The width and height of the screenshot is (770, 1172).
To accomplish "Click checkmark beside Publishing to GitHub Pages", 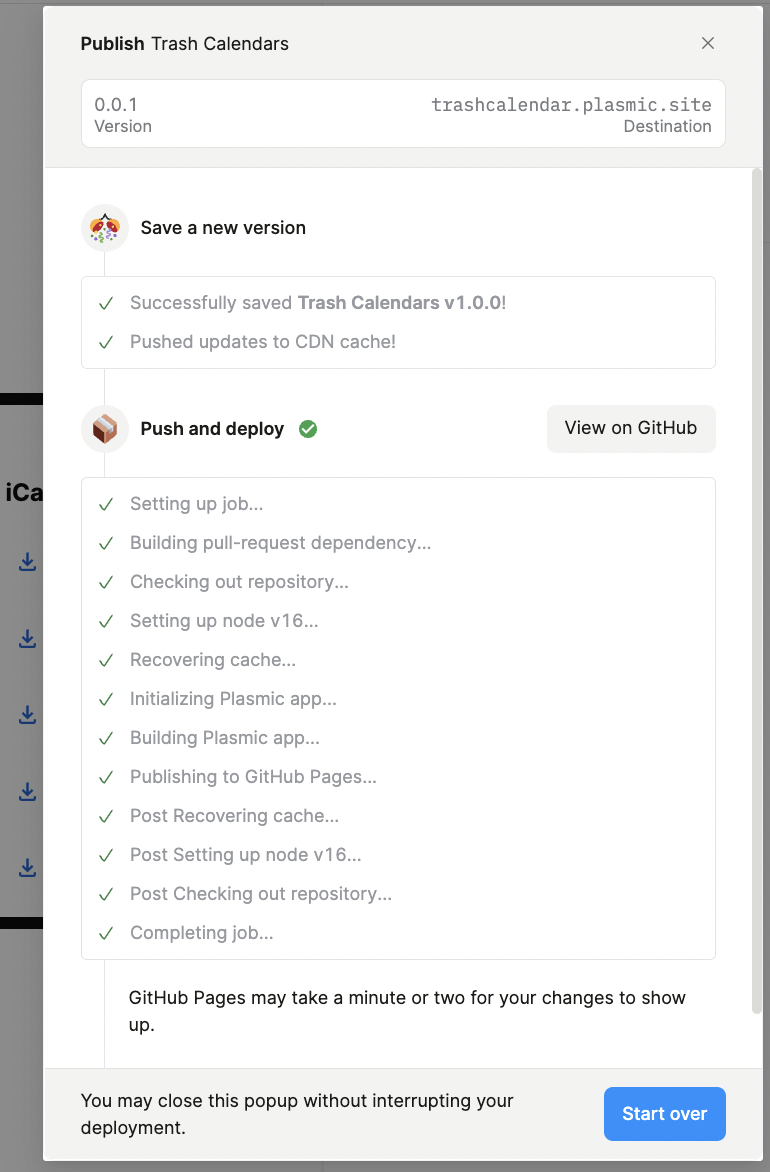I will (106, 777).
